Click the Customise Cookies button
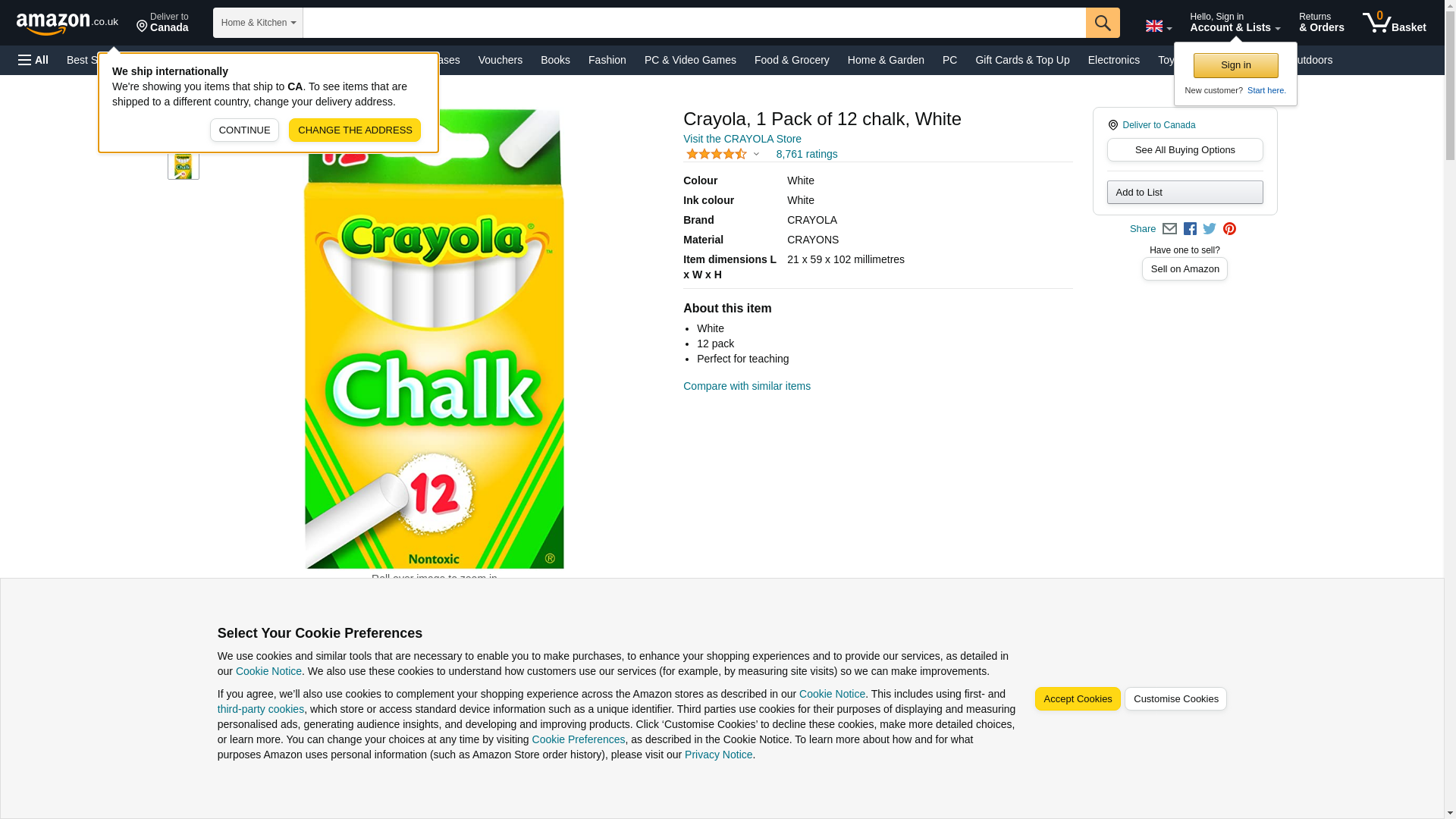The width and height of the screenshot is (1456, 819). 1175,699
